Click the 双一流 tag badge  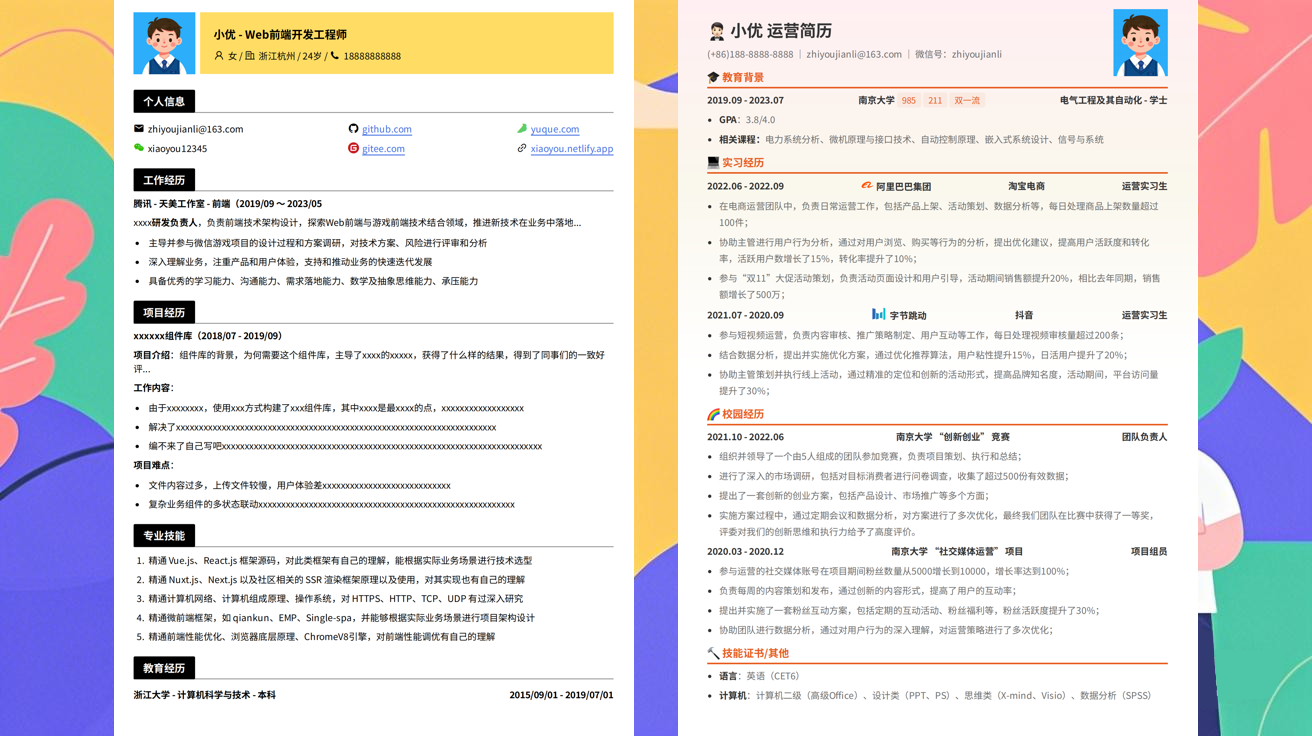[967, 101]
